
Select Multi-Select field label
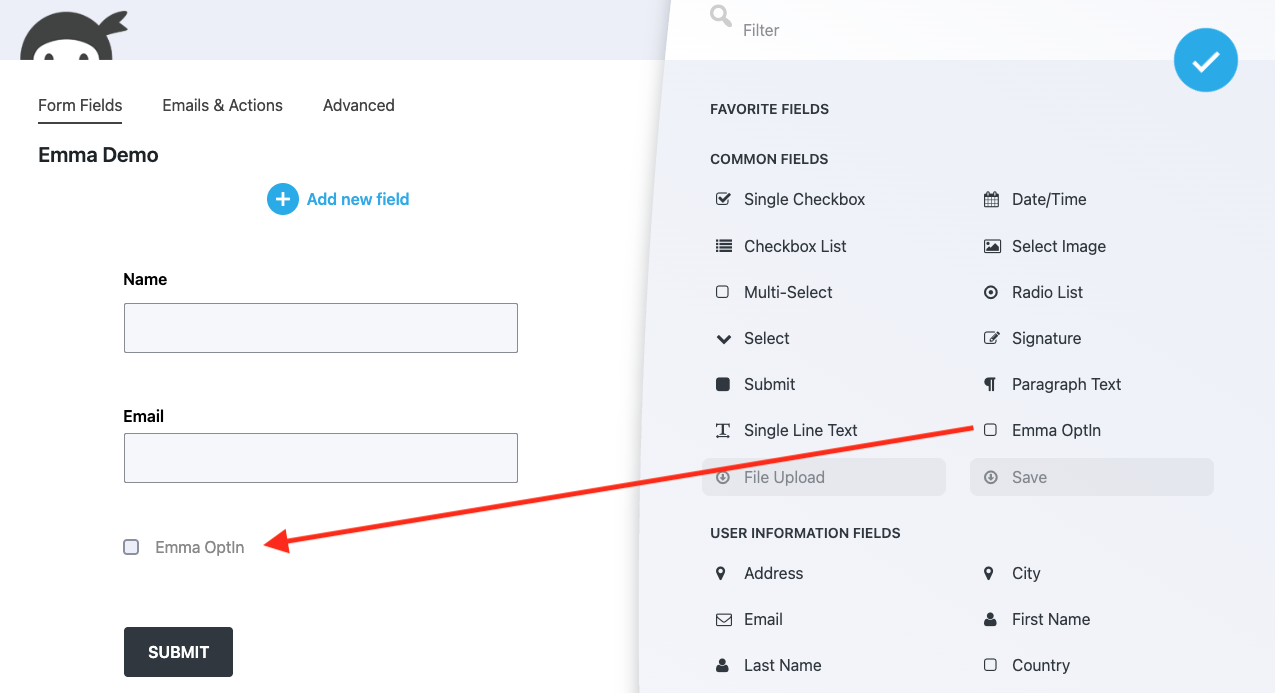click(788, 292)
